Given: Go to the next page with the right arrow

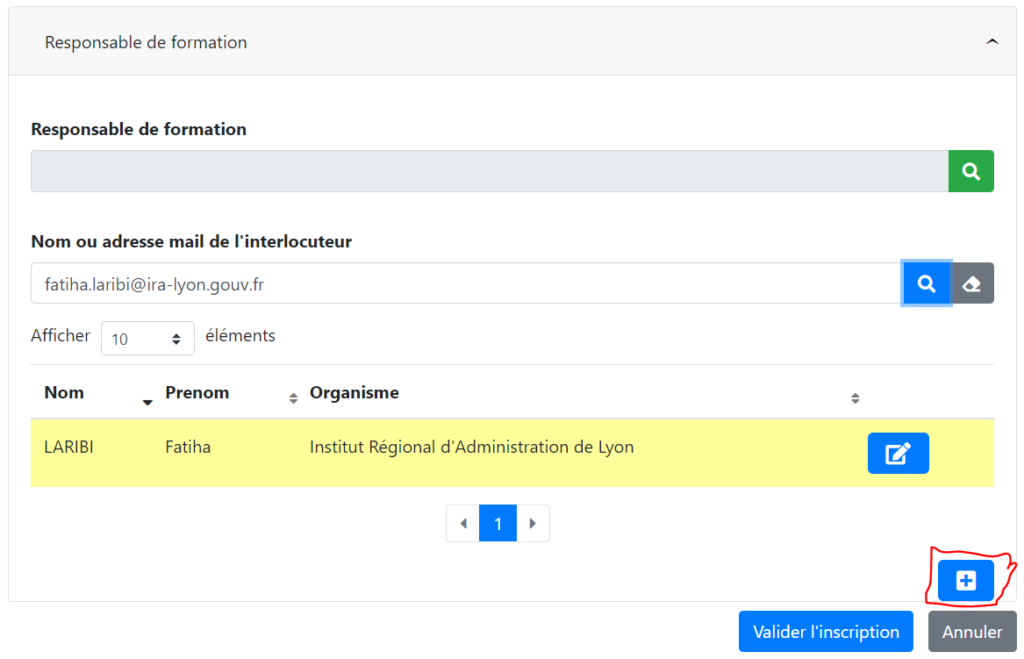Looking at the screenshot, I should 533,522.
